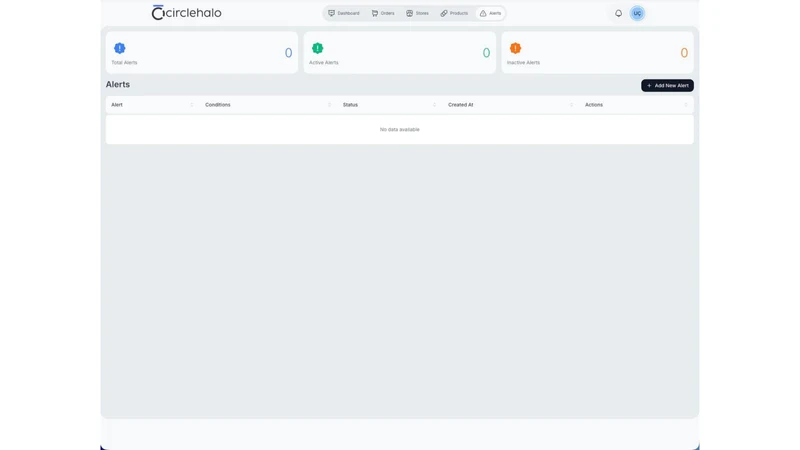The width and height of the screenshot is (800, 450).
Task: Click the Total Alerts count value
Action: (288, 53)
